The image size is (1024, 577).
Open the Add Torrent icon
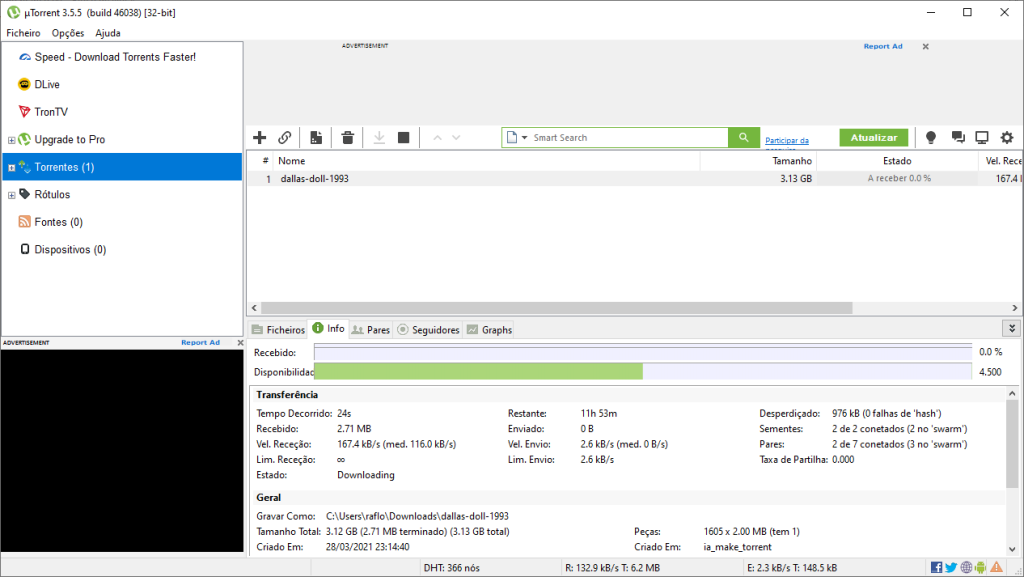[x=260, y=137]
